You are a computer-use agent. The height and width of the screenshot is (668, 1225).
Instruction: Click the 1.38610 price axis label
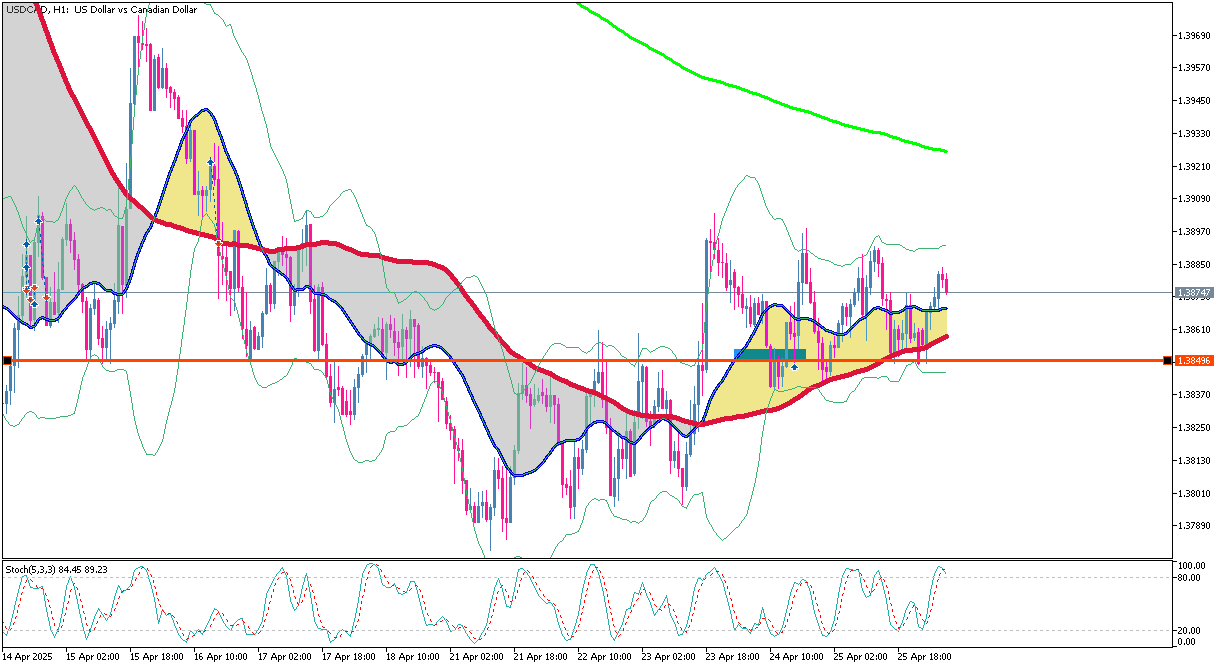1196,330
